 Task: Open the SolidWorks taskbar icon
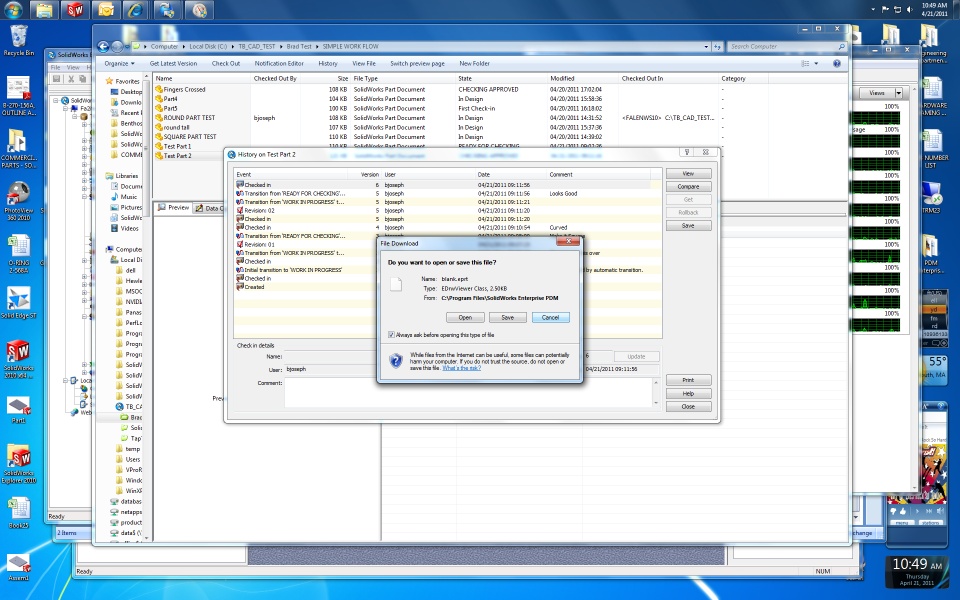tap(75, 10)
